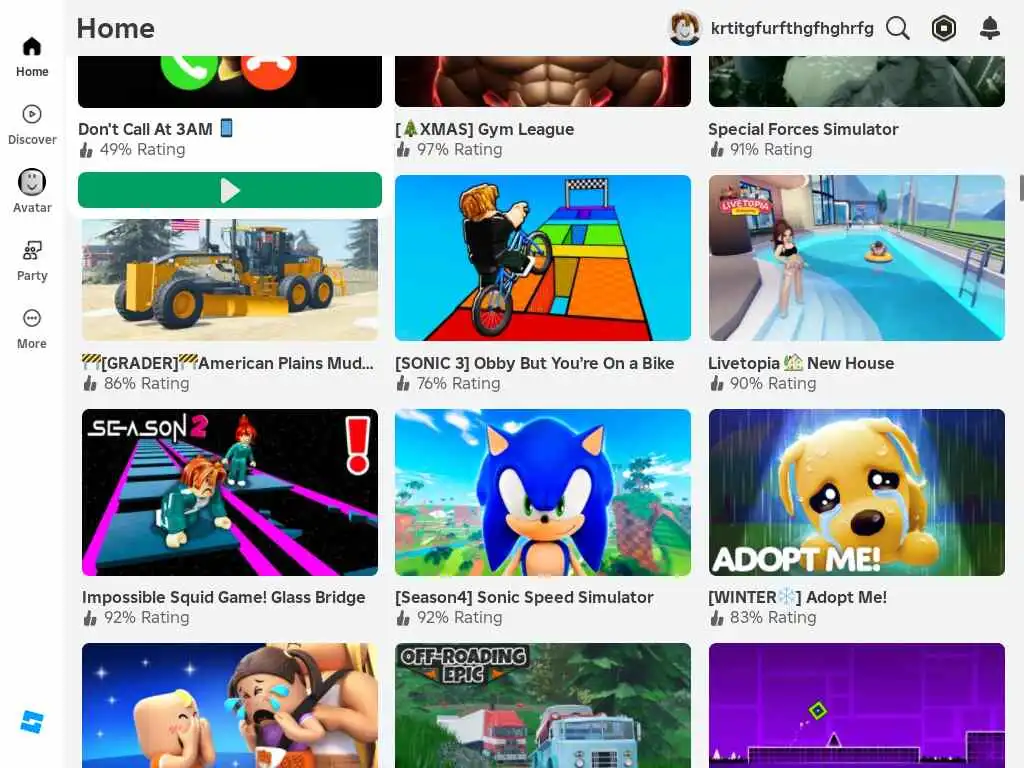Open the Party sidebar icon
This screenshot has height=768, width=1024.
pos(32,250)
